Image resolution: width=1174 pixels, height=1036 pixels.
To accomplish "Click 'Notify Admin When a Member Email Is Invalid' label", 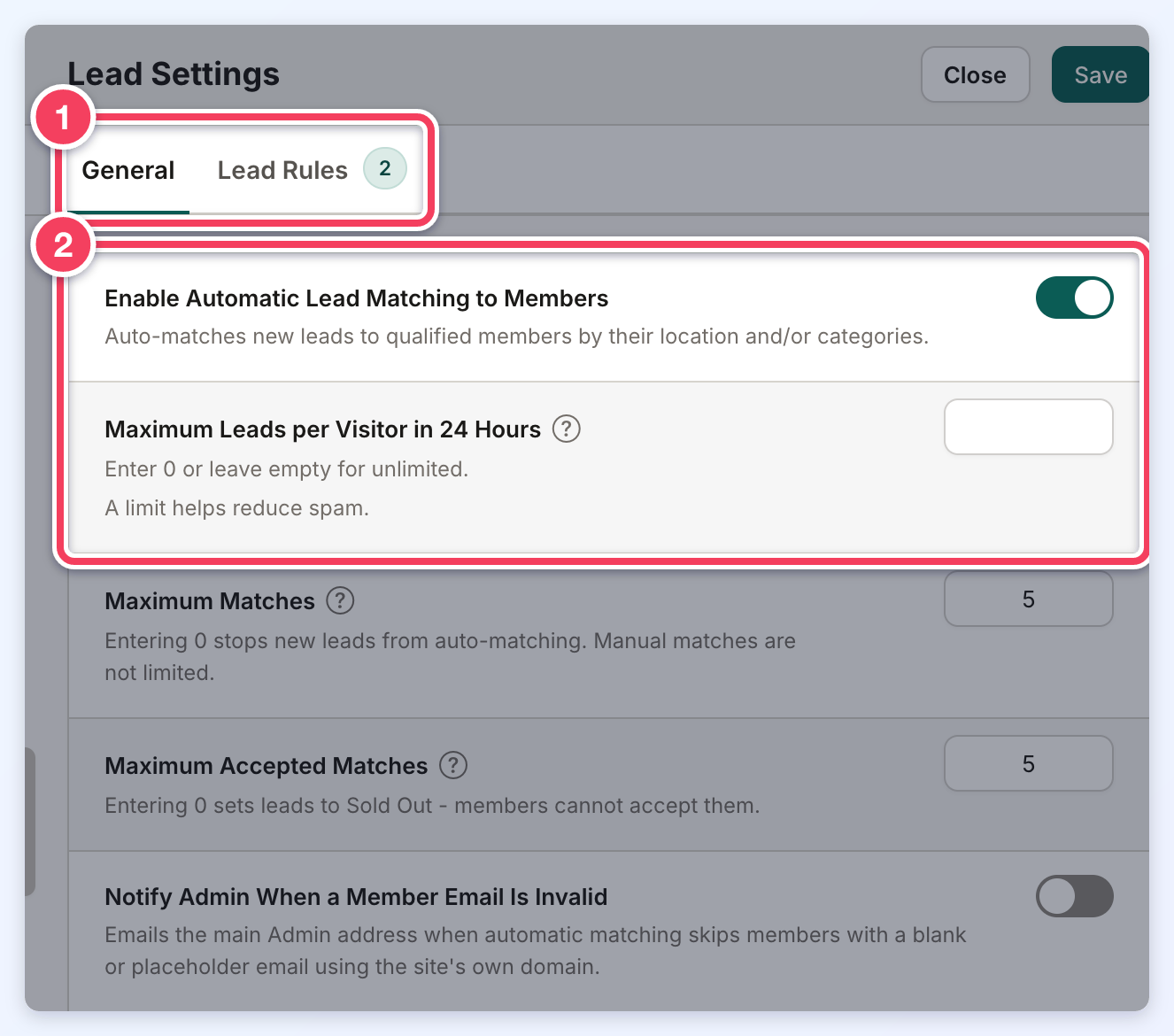I will click(x=357, y=897).
